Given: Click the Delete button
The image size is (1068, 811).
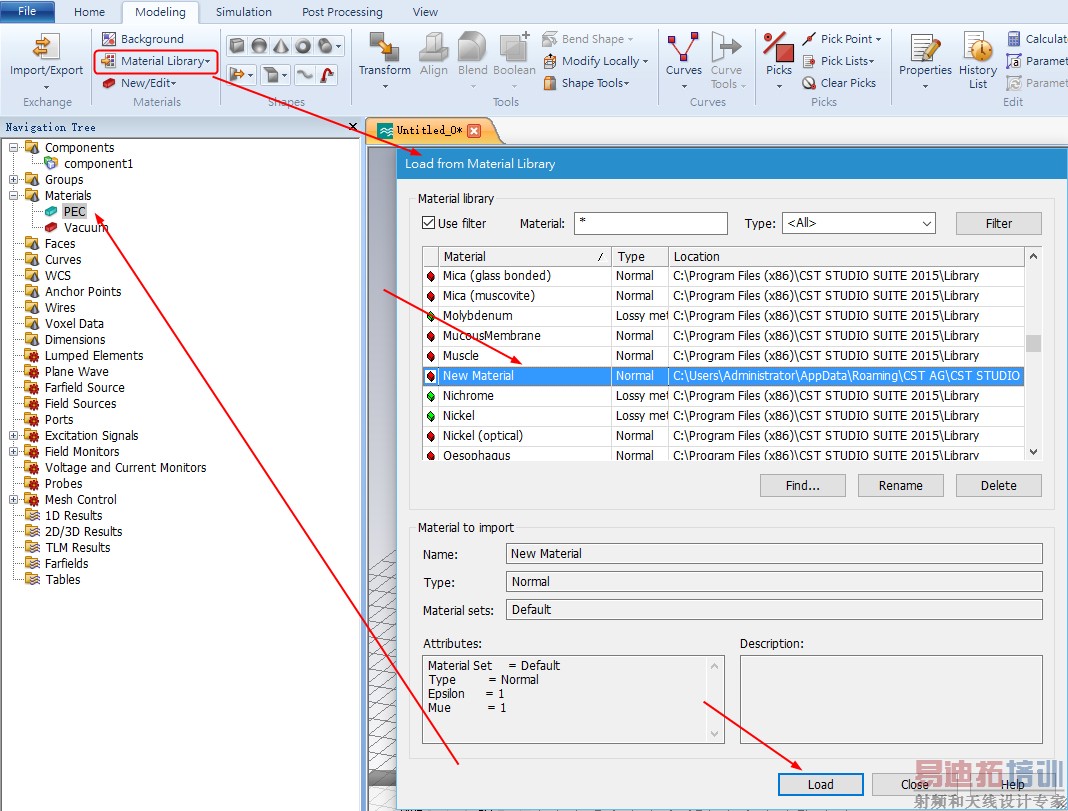Looking at the screenshot, I should [999, 486].
